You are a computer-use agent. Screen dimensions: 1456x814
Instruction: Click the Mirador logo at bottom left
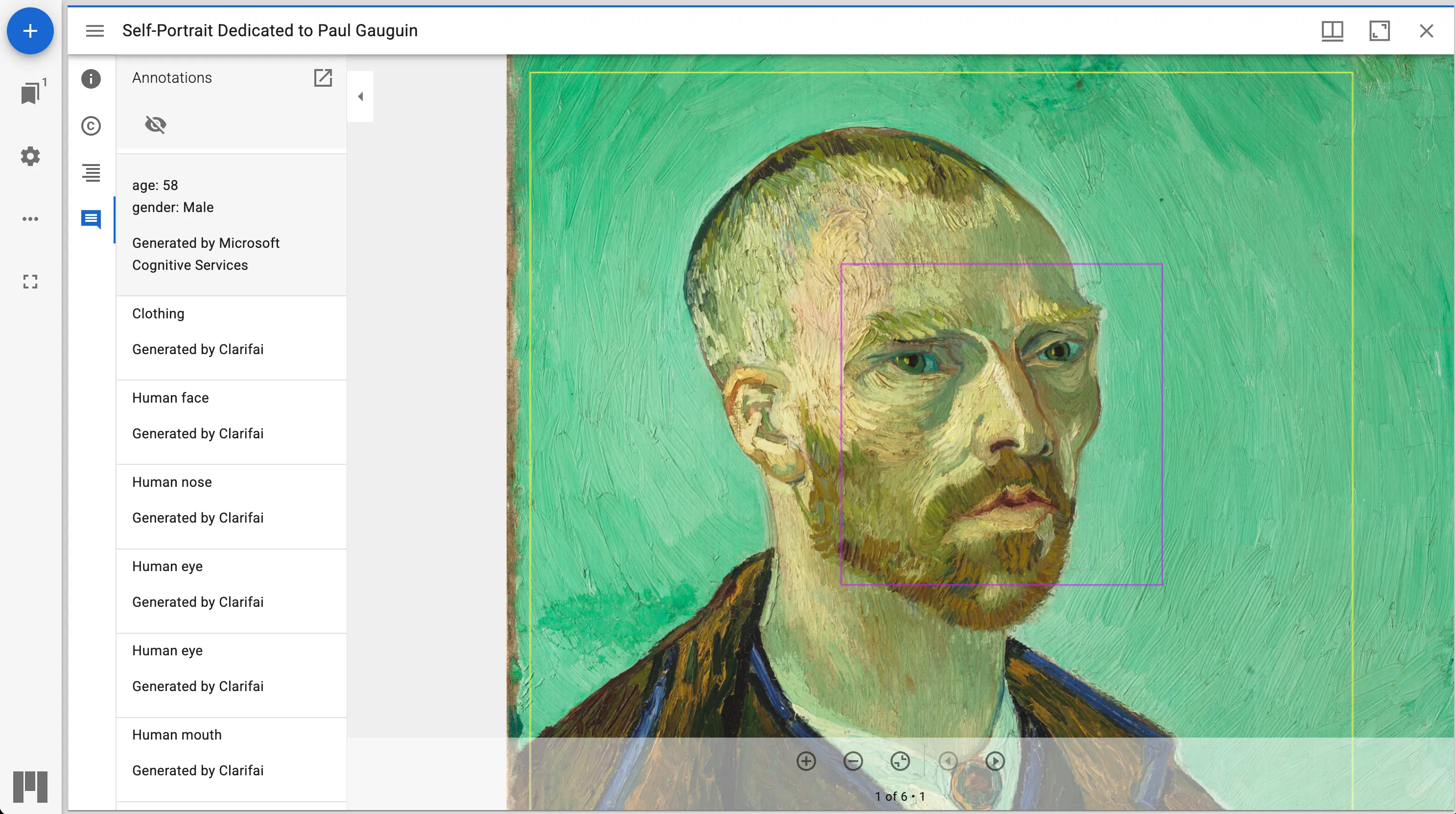point(30,786)
